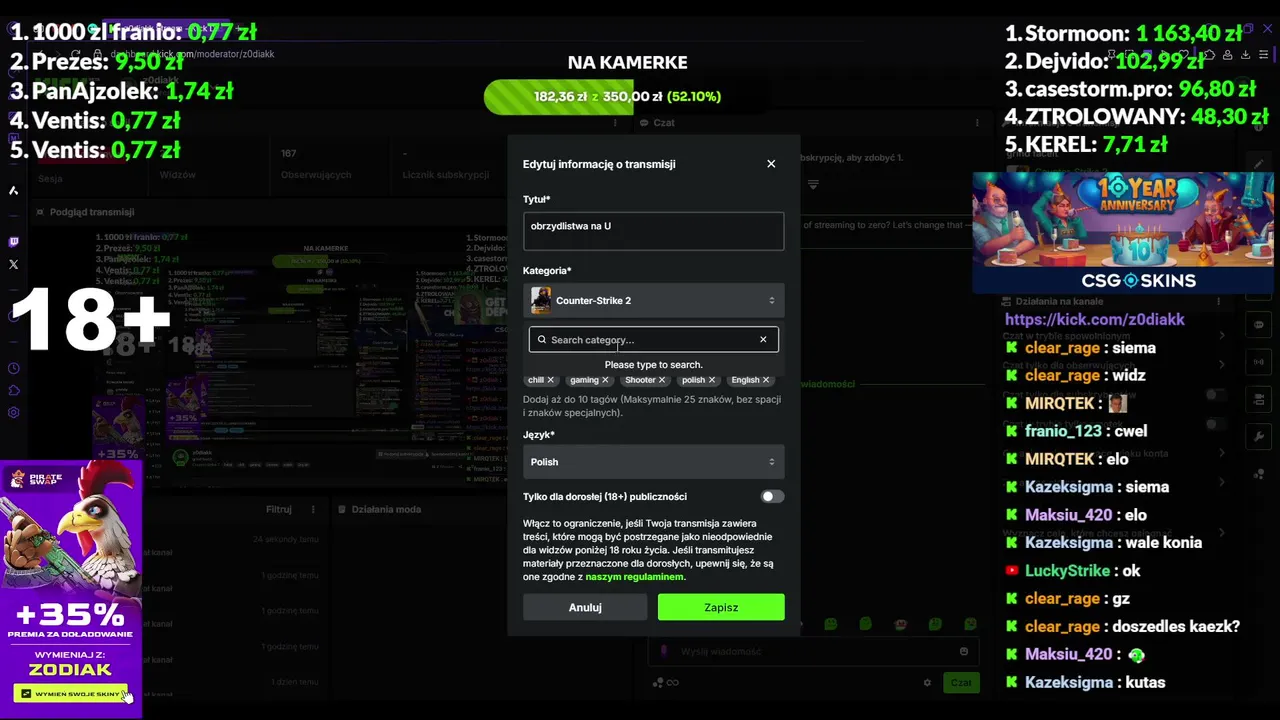Screen dimensions: 1280x720
Task: Click the clock history sidebar icon
Action: [14, 368]
